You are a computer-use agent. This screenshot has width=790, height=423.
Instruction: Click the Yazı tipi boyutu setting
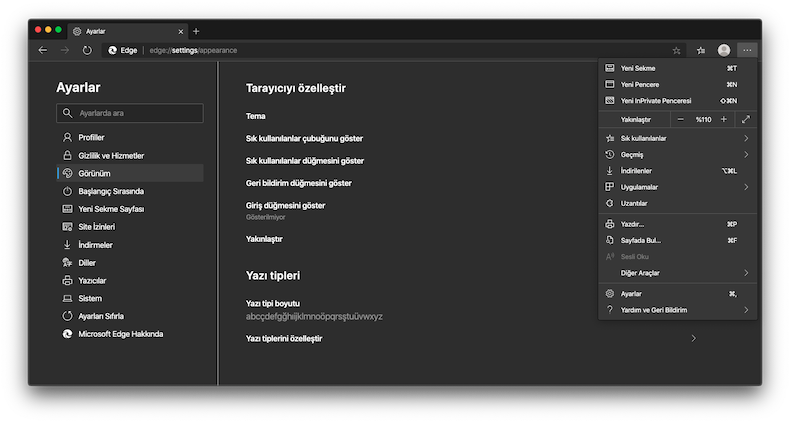(x=273, y=304)
